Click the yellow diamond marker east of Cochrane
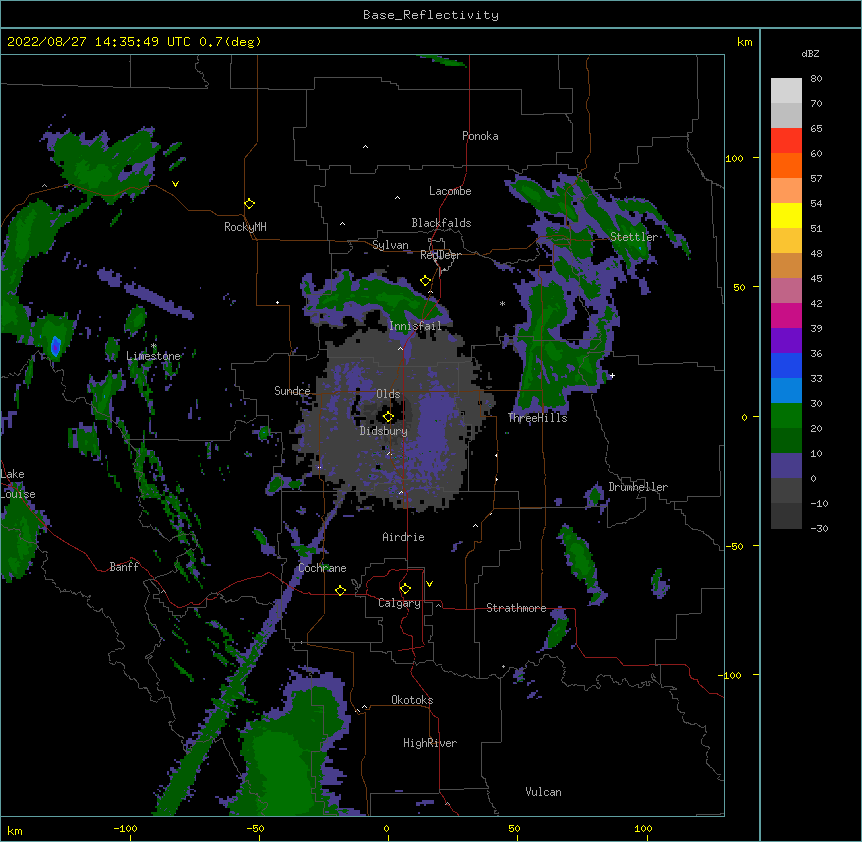862x842 pixels. click(x=340, y=590)
